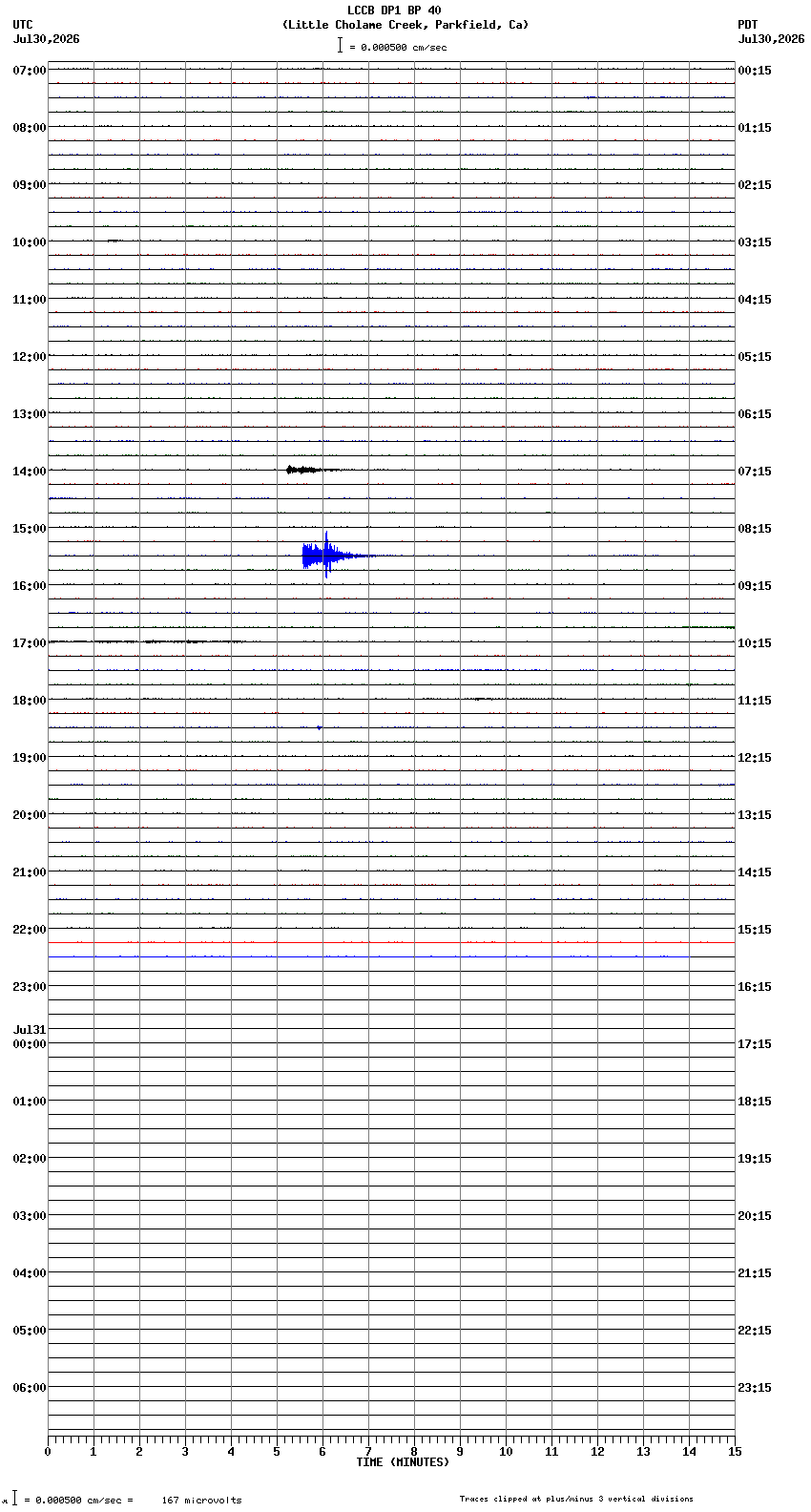Select the Jul30,2026 date under UTC

pyautogui.click(x=47, y=39)
